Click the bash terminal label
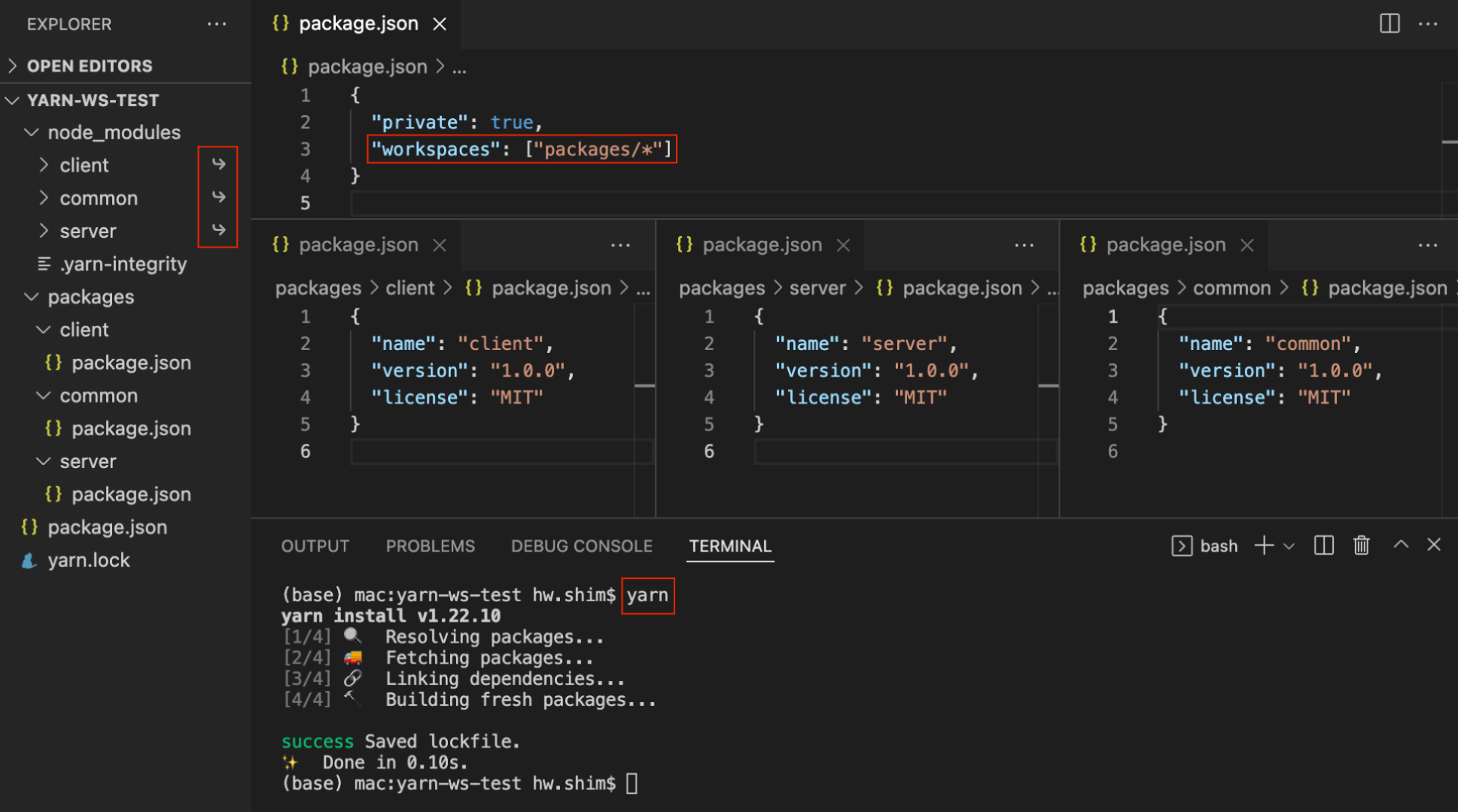The image size is (1458, 812). pos(1218,547)
